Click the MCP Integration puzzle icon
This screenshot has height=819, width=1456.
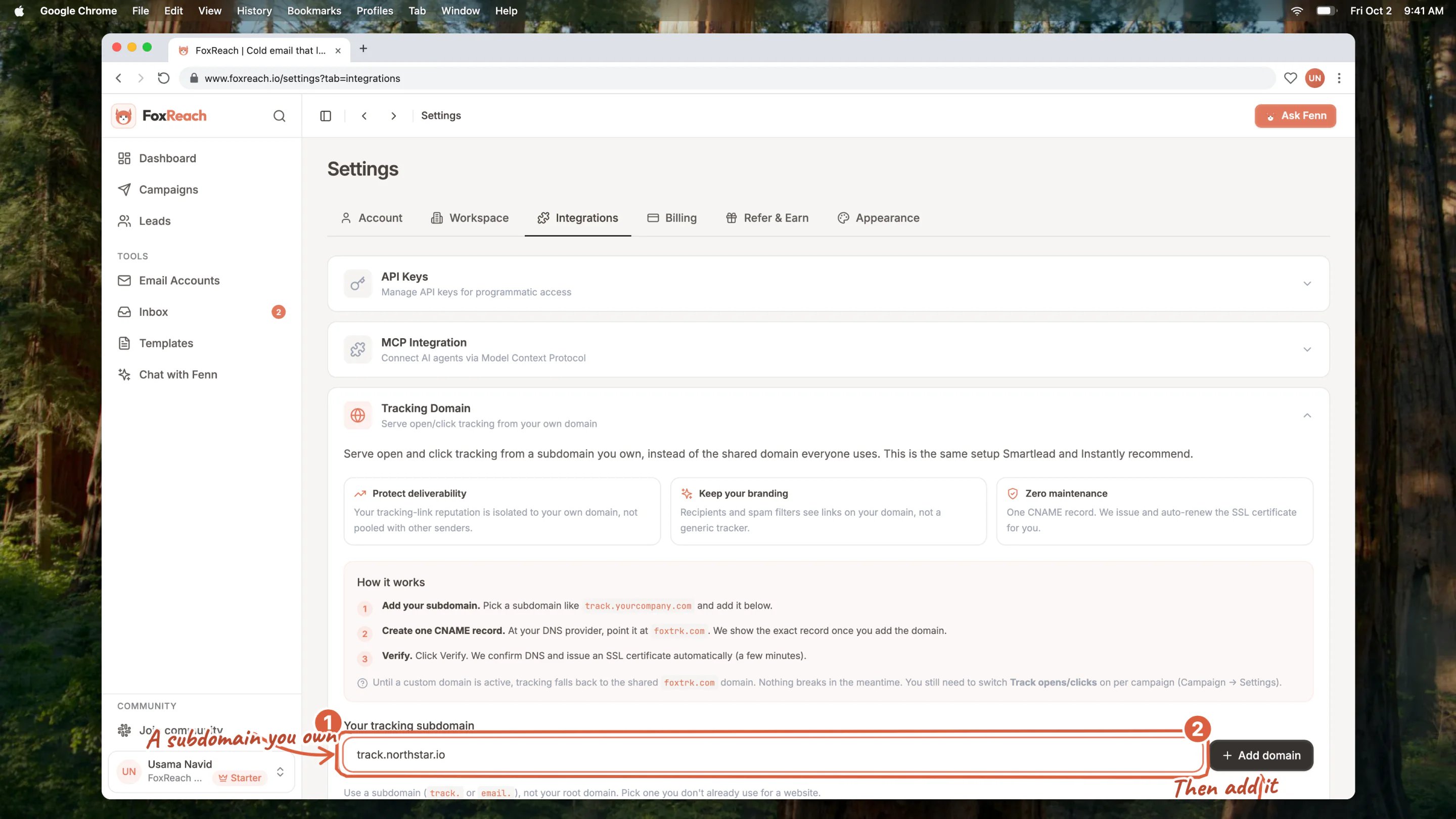click(358, 349)
